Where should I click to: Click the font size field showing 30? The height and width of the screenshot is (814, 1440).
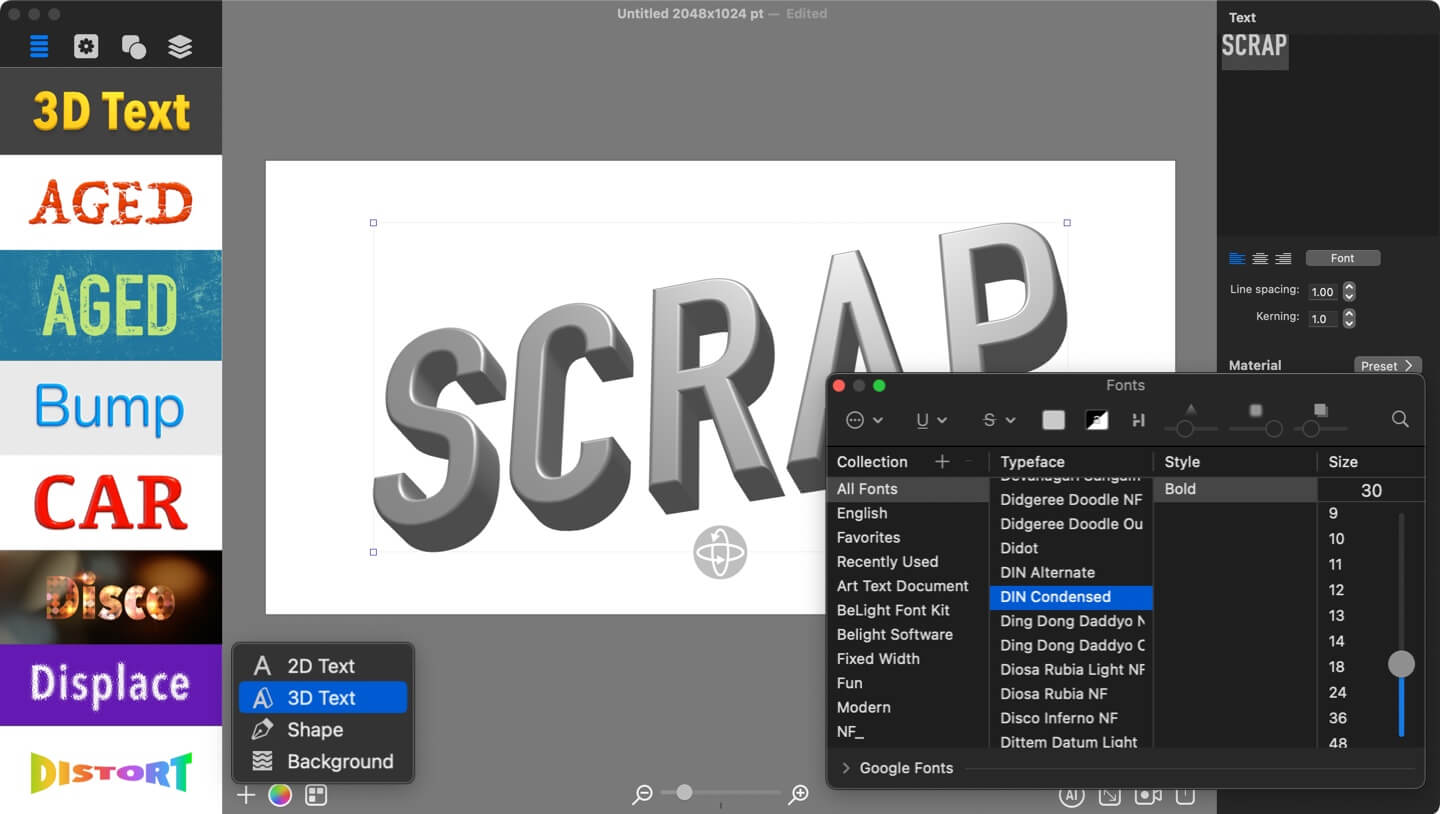(x=1371, y=490)
